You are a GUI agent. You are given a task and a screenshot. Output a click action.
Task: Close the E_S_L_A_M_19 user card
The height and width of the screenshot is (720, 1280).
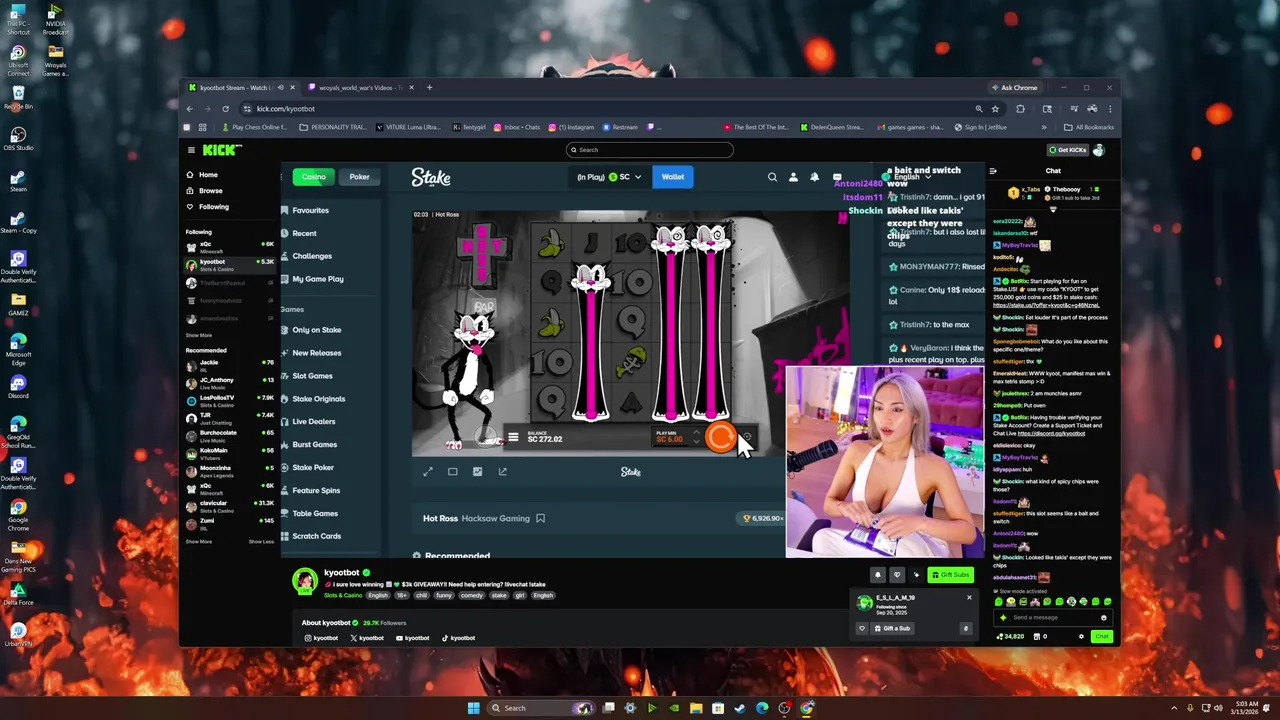pyautogui.click(x=968, y=598)
